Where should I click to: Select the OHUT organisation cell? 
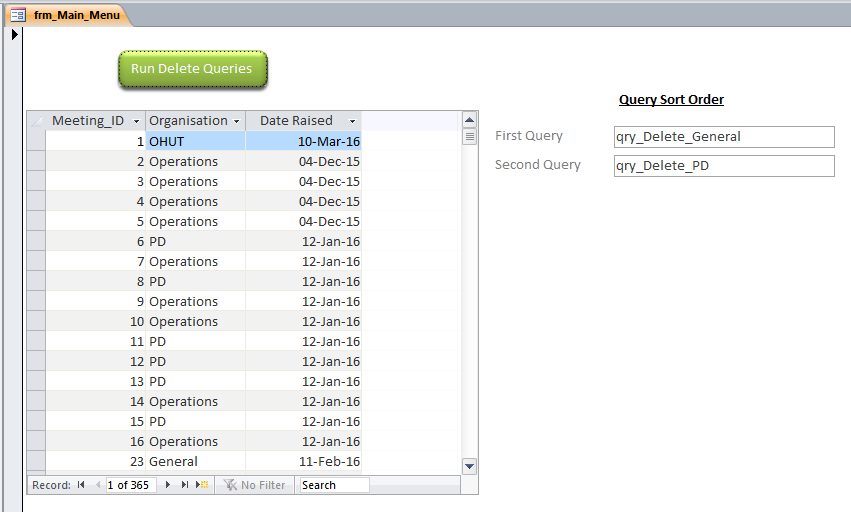point(195,142)
